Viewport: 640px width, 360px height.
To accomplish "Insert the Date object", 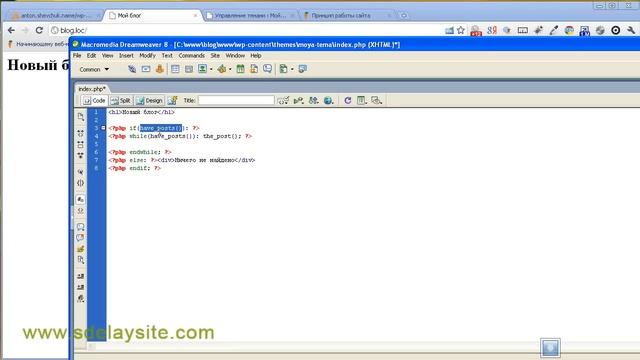I will (x=240, y=69).
